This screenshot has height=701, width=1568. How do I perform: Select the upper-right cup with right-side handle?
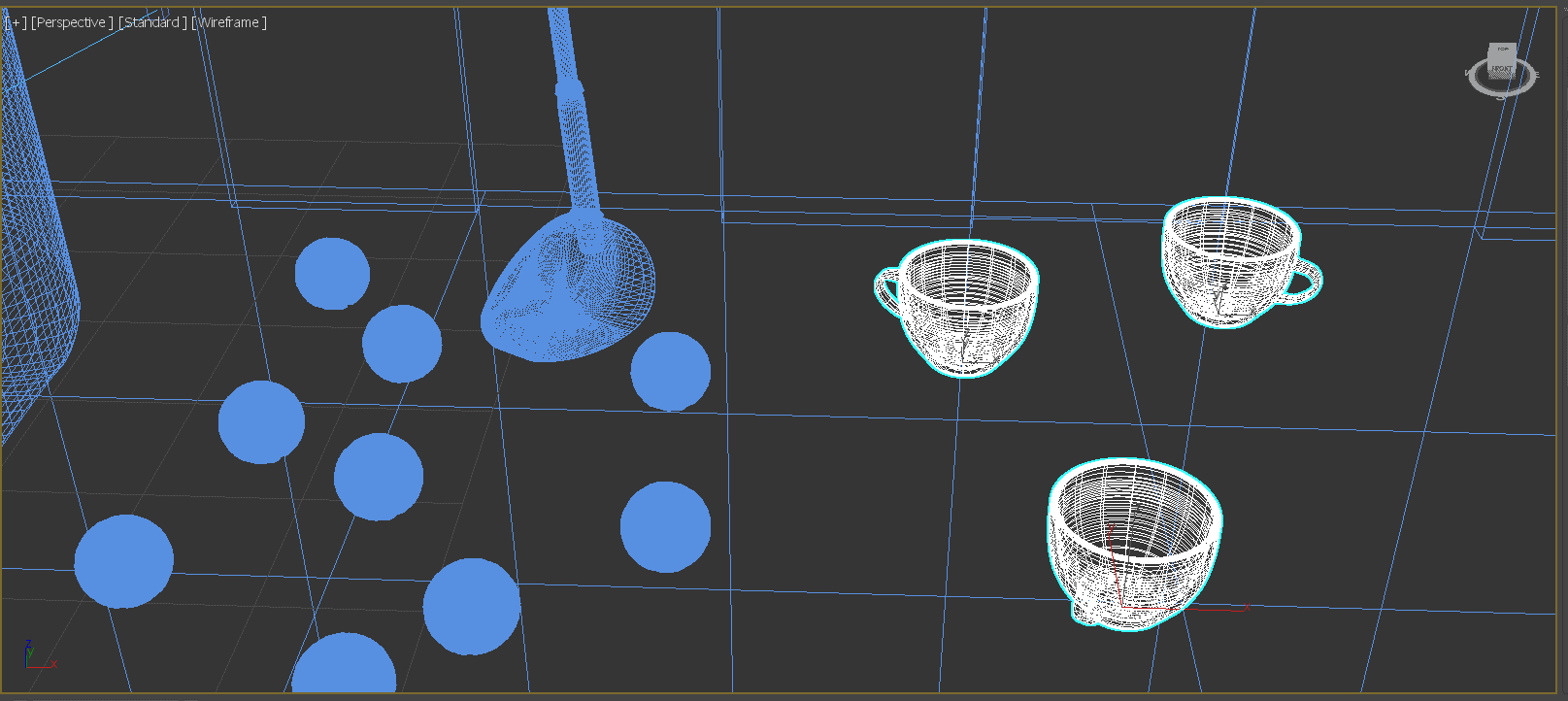pyautogui.click(x=1233, y=260)
